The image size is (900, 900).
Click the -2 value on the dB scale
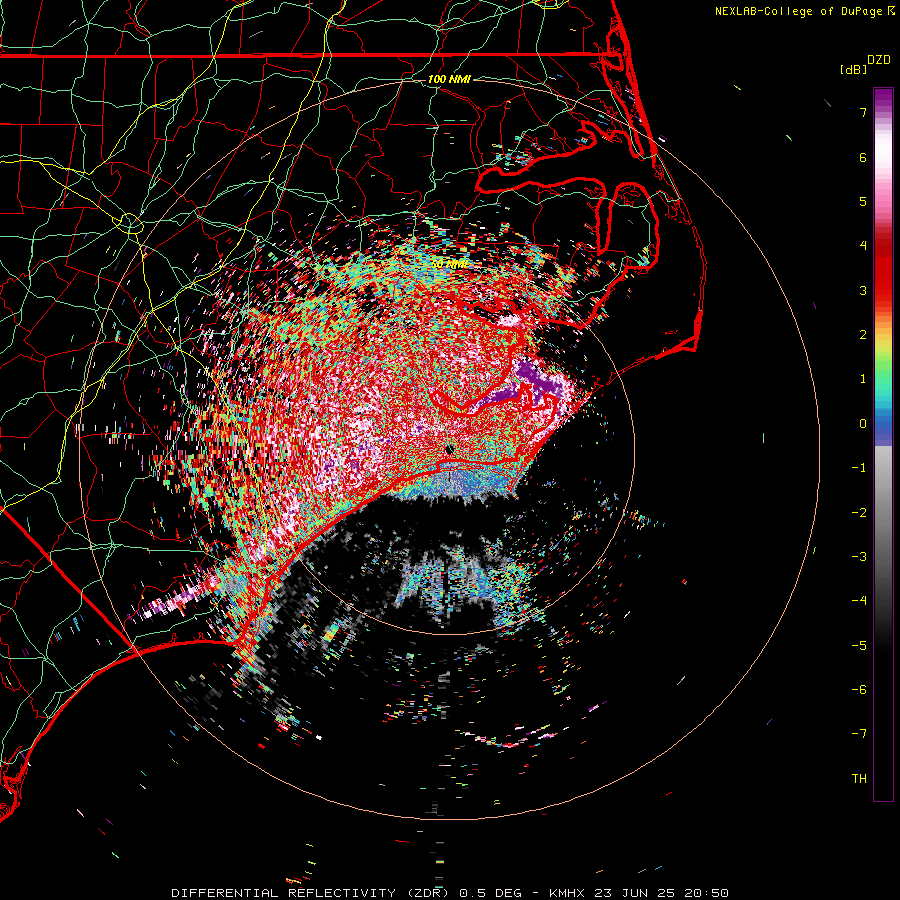(x=859, y=513)
